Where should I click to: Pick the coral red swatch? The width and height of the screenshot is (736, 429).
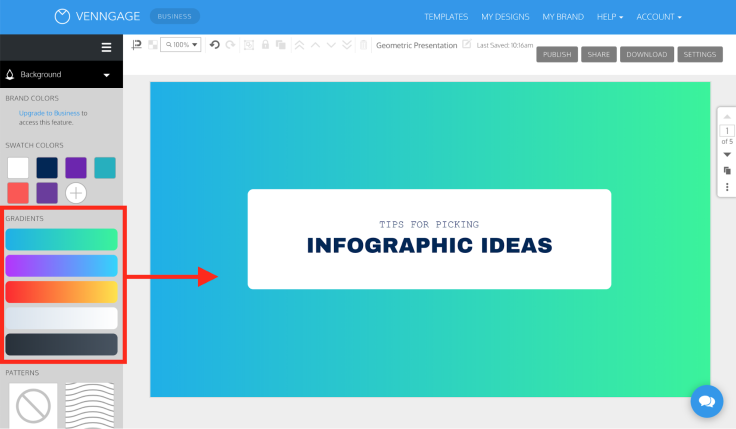(x=18, y=193)
